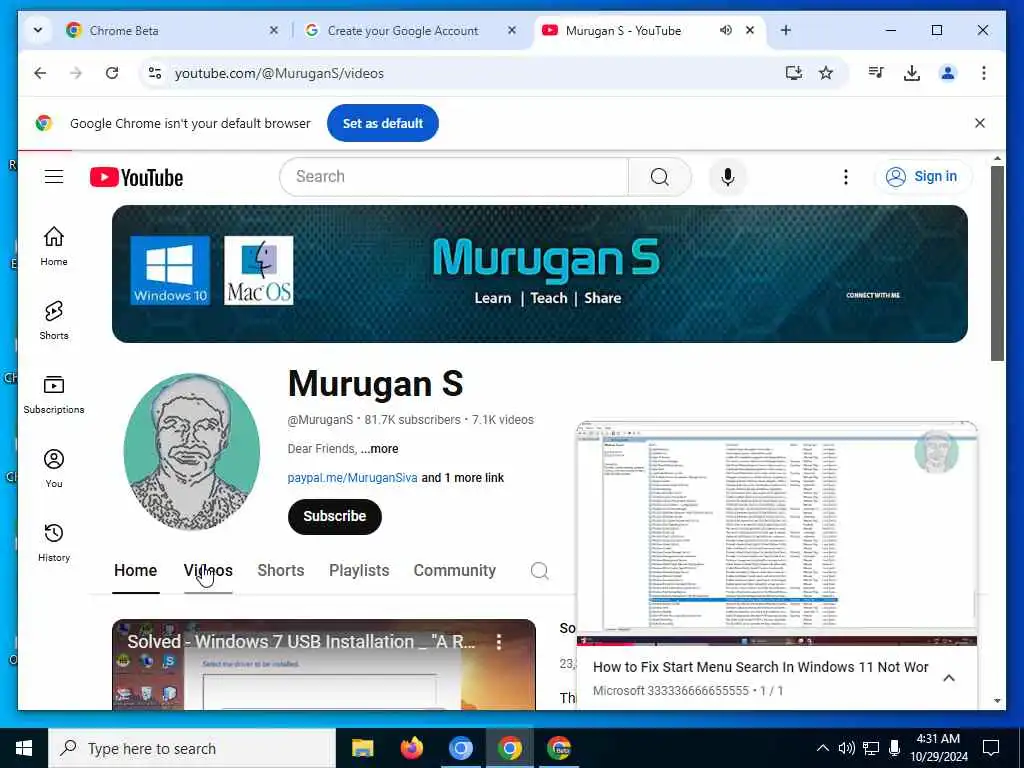1024x768 pixels.
Task: Click the channel search magnifier icon
Action: 539,571
